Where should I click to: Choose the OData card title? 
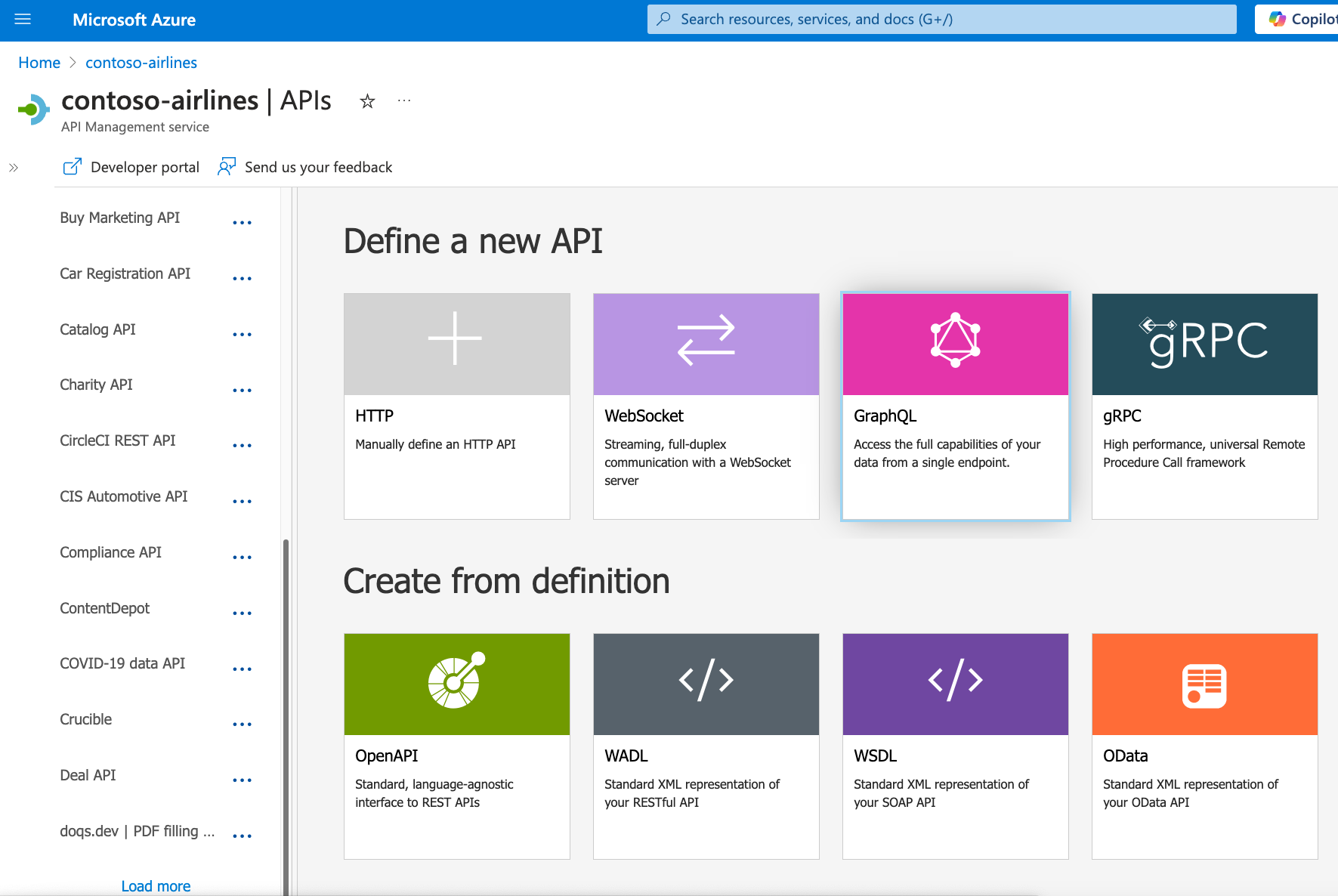pos(1125,756)
